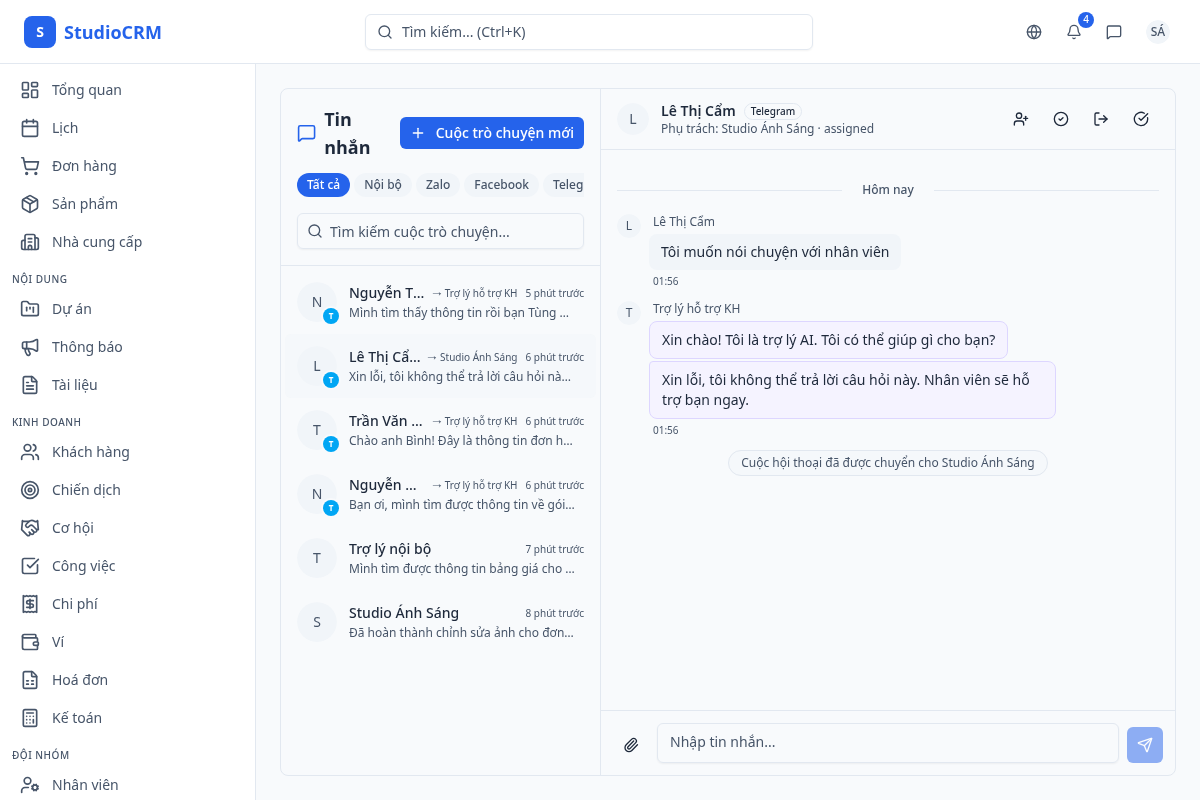Click the chat bubble icon in header
The height and width of the screenshot is (800, 1200).
coord(1114,32)
